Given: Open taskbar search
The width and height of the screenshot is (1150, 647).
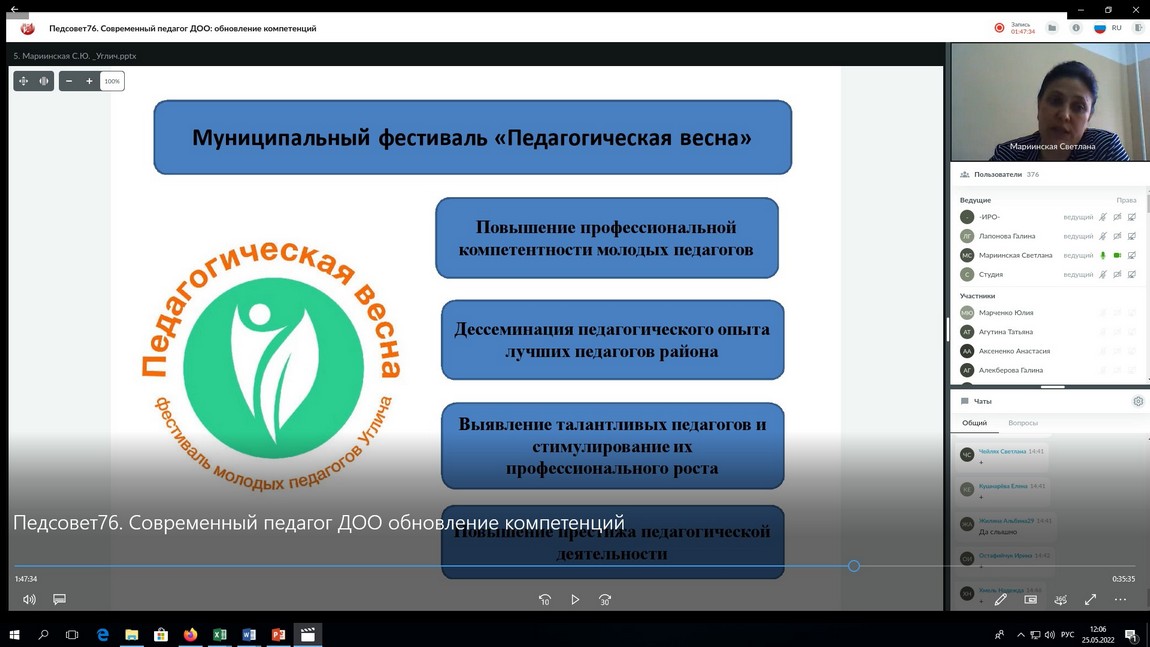Looking at the screenshot, I should [x=43, y=635].
